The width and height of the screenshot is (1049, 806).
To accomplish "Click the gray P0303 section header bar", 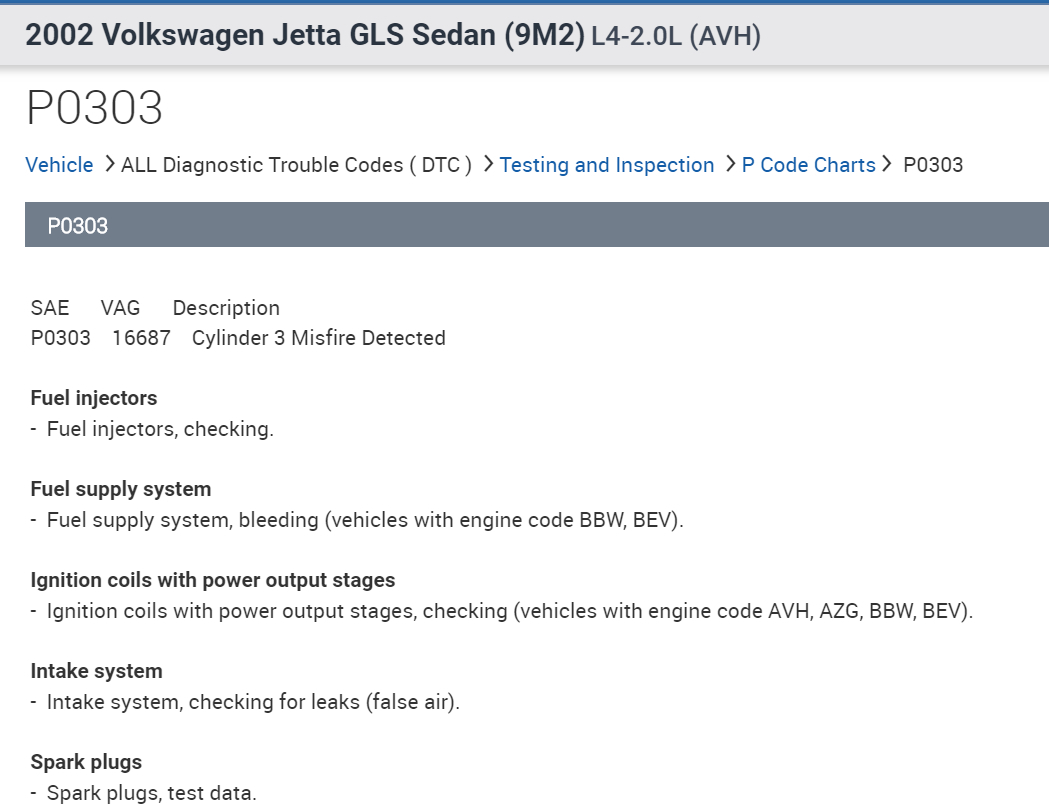I will click(x=536, y=225).
